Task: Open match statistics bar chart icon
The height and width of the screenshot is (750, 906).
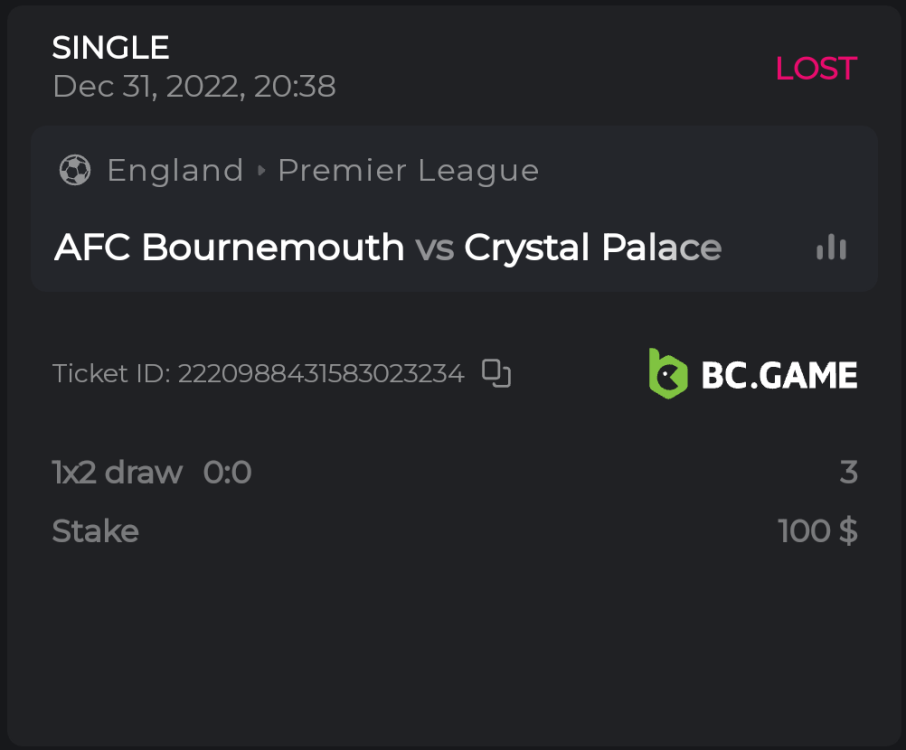Action: 831,247
